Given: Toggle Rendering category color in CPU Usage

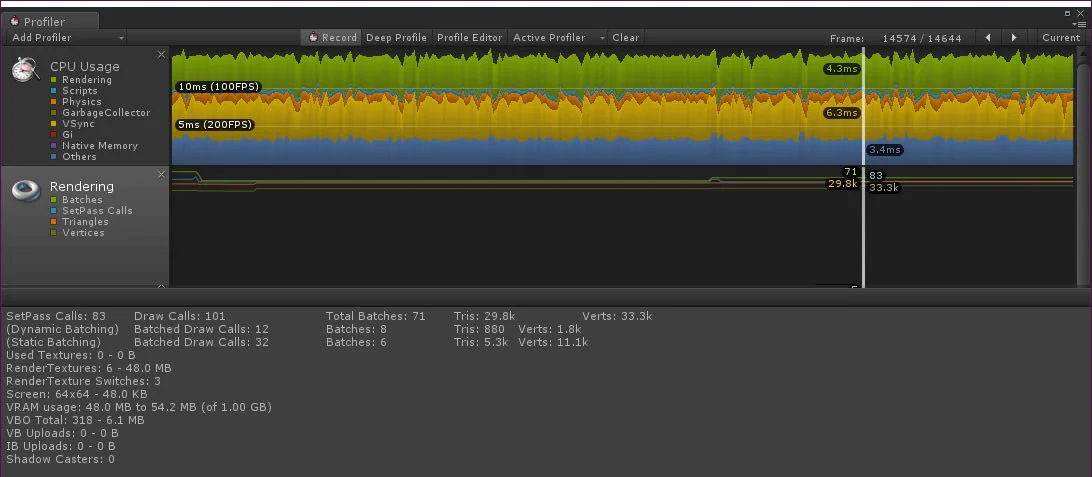Looking at the screenshot, I should pos(54,80).
